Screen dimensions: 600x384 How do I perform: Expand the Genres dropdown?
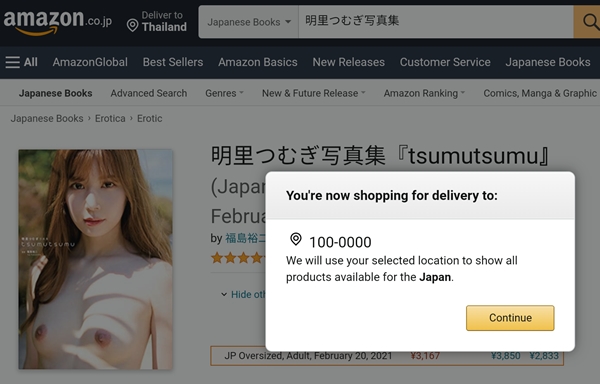(224, 93)
